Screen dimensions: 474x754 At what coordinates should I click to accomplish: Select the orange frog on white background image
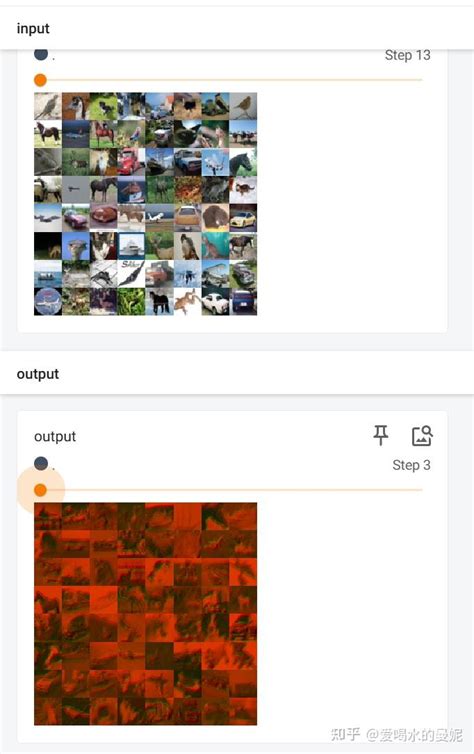187,302
